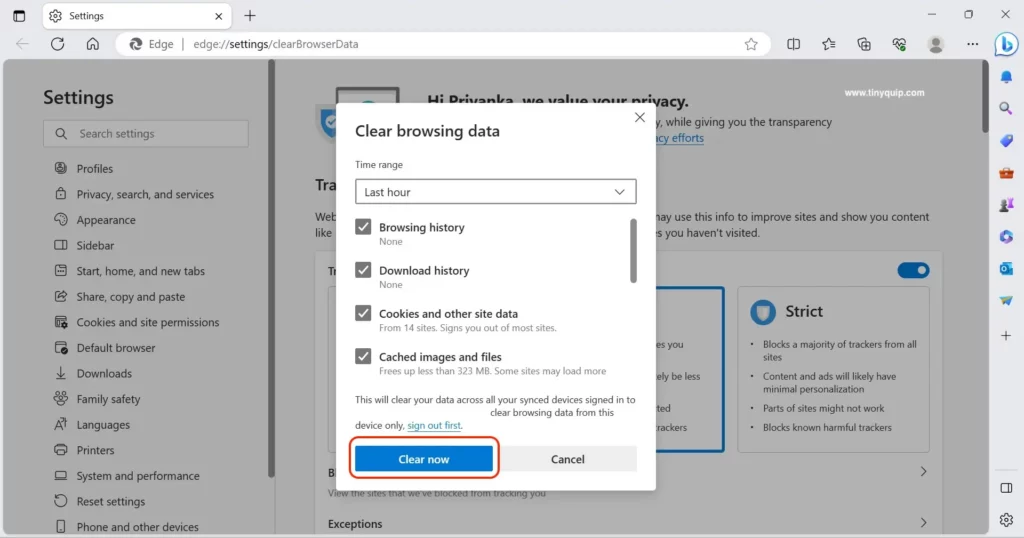This screenshot has width=1024, height=538.
Task: Open the tab actions menu icon
Action: 19,16
